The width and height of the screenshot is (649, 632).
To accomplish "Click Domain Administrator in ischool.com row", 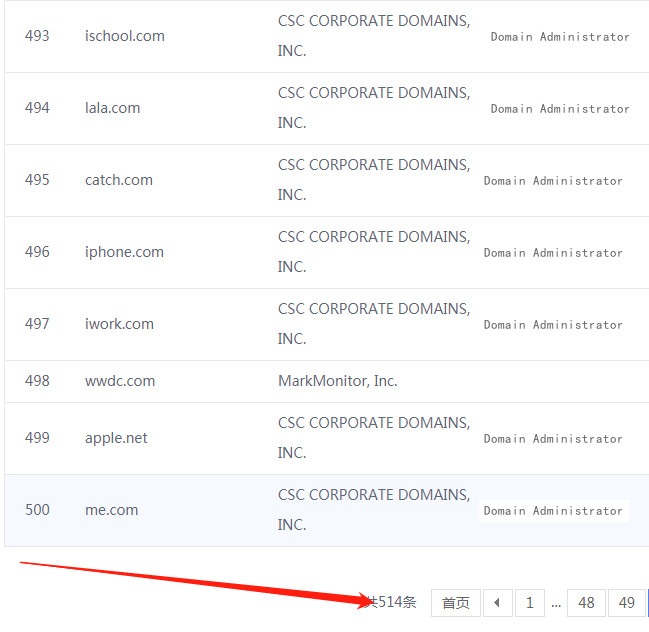I will tap(560, 37).
